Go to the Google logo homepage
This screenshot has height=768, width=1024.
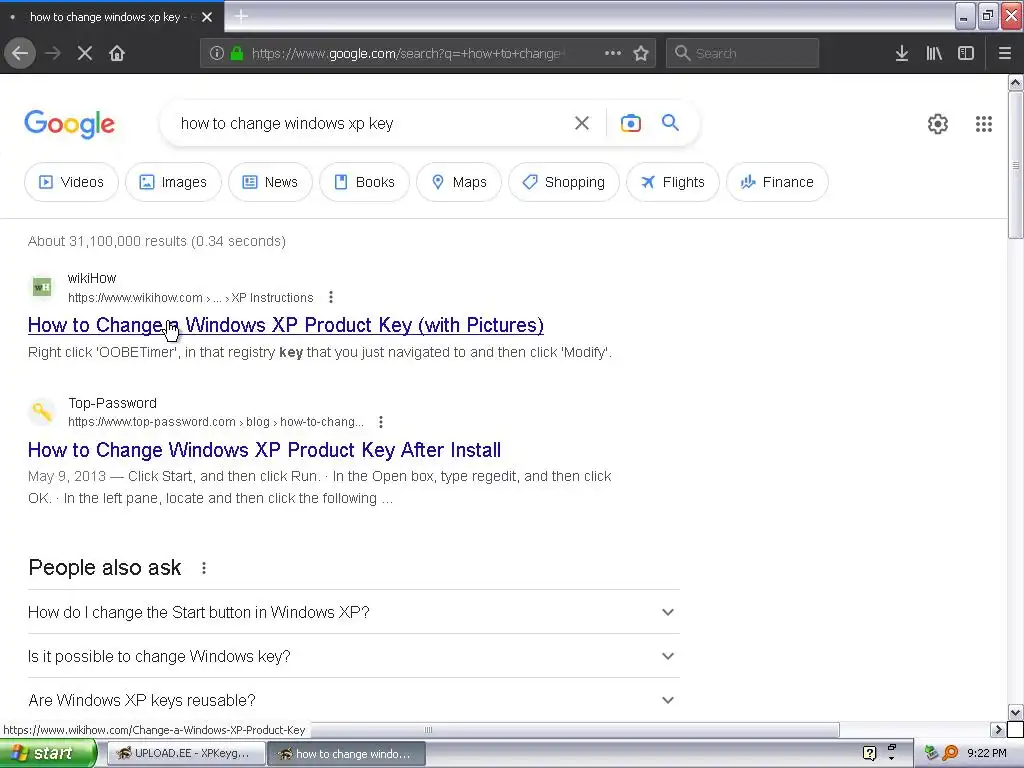click(x=69, y=124)
